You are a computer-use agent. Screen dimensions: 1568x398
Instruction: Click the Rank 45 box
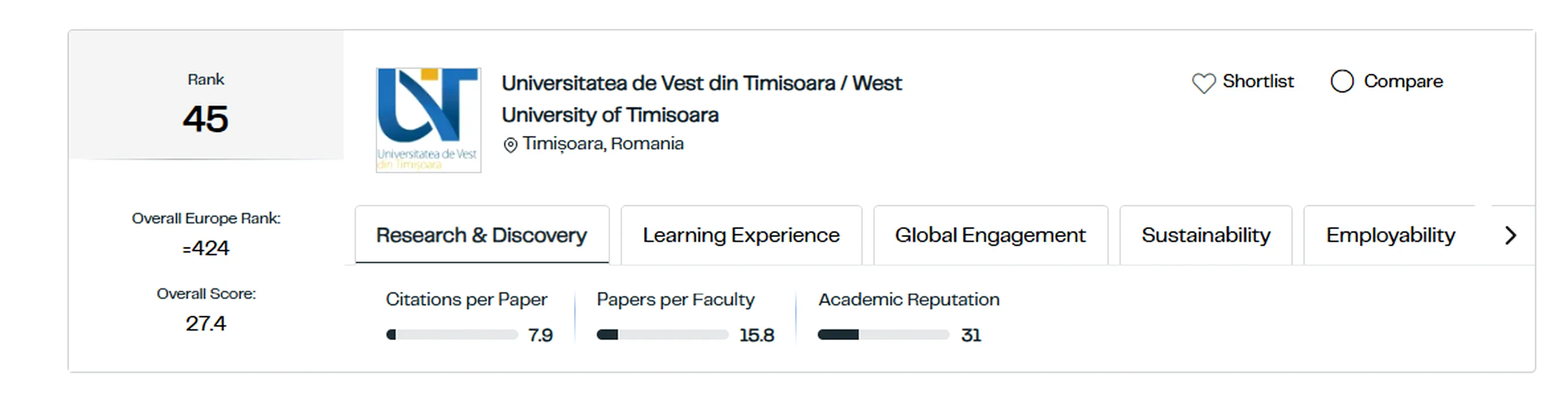[206, 95]
